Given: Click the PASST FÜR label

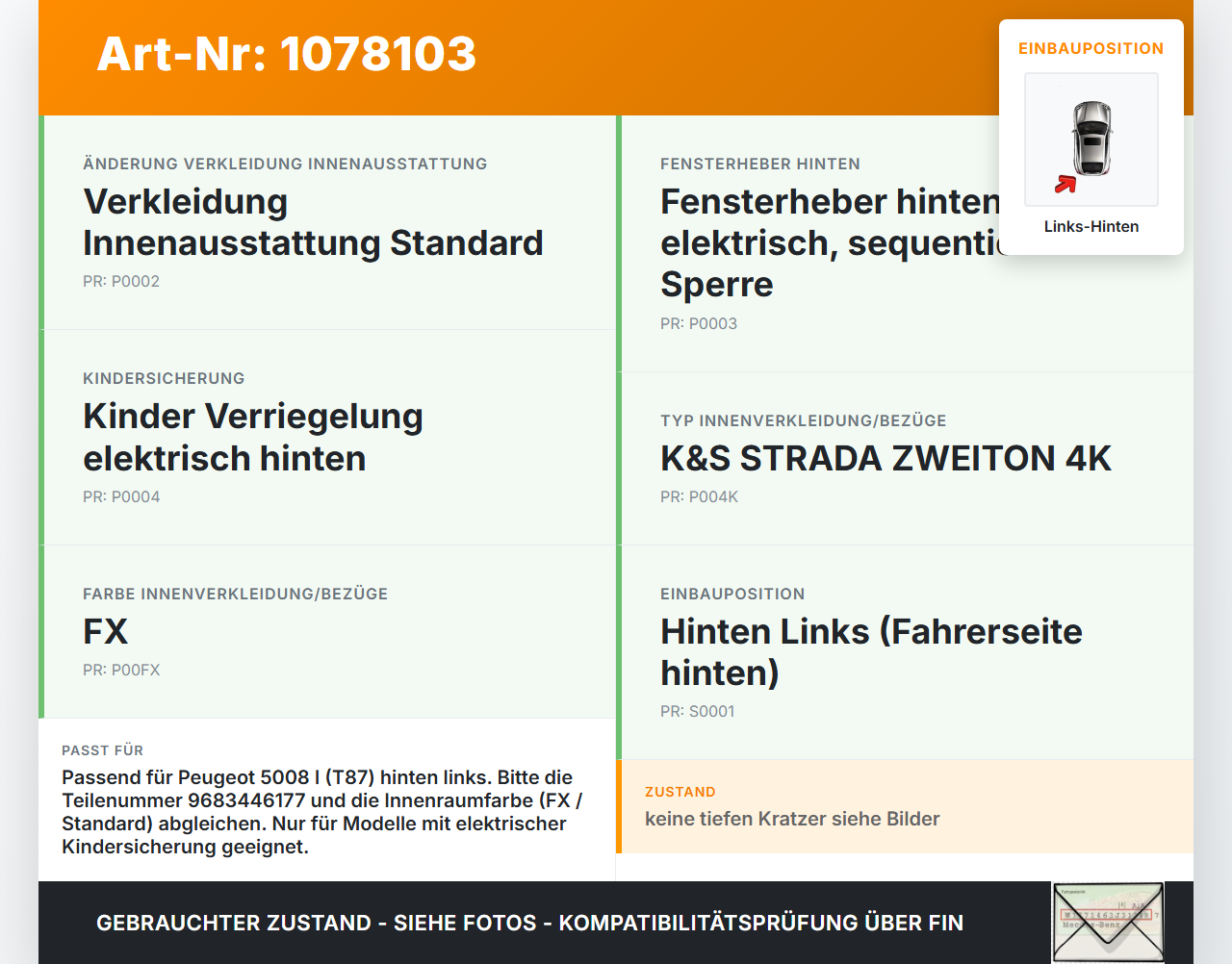Looking at the screenshot, I should 102,750.
